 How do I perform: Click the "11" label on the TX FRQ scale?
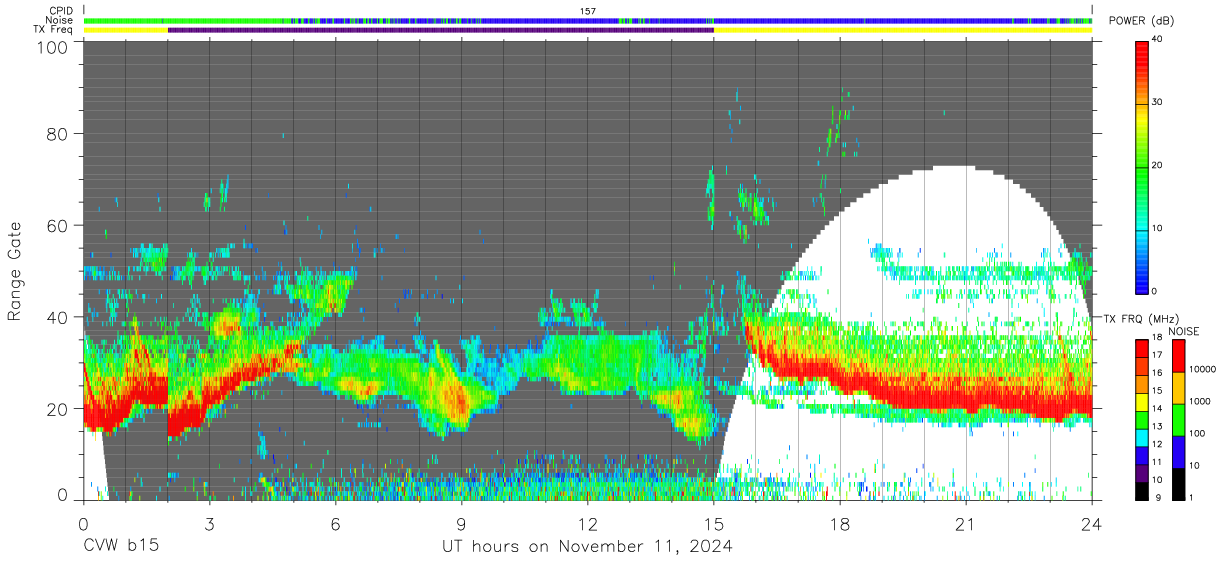tap(1159, 462)
